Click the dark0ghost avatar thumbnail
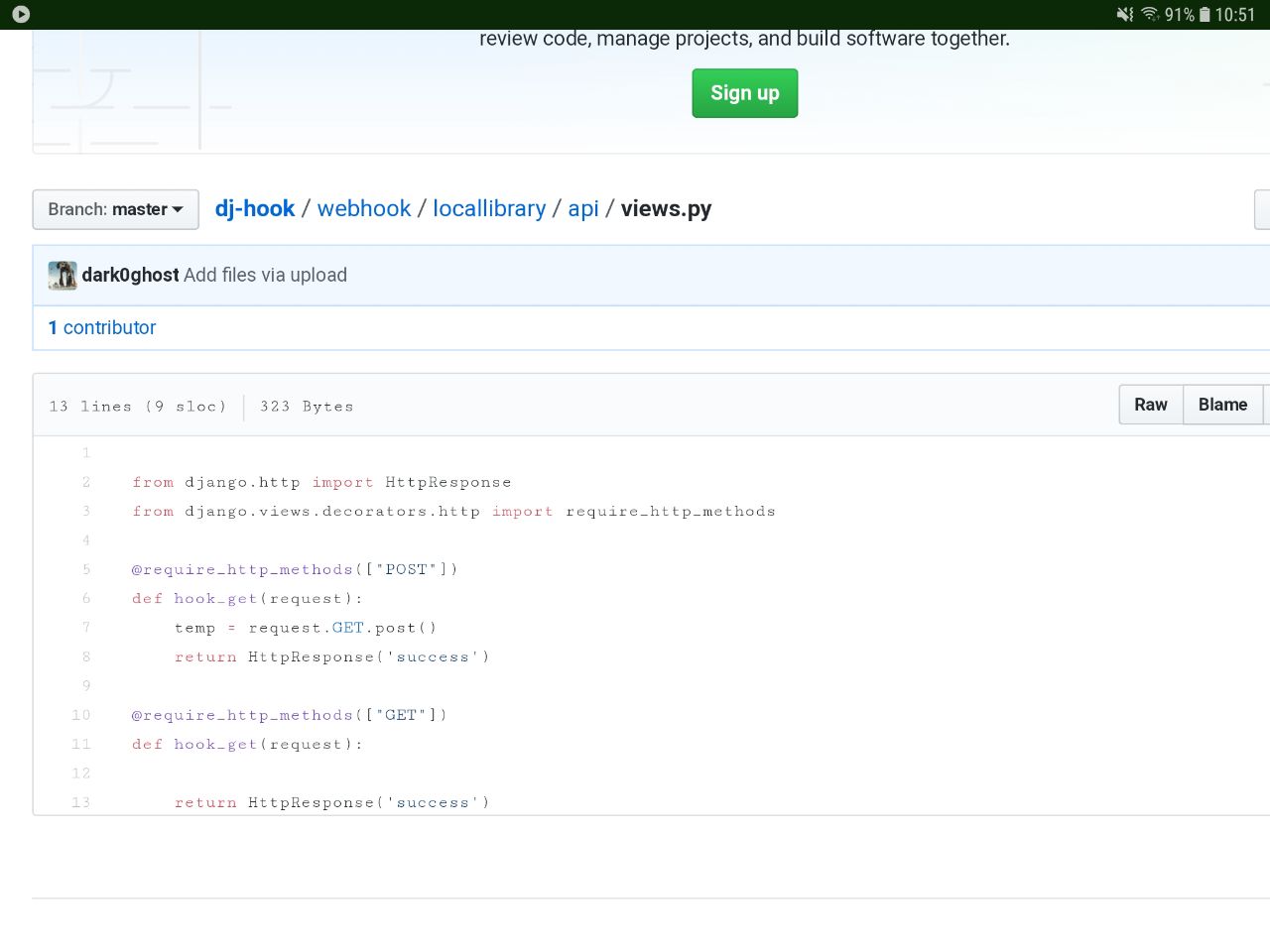 [x=63, y=275]
